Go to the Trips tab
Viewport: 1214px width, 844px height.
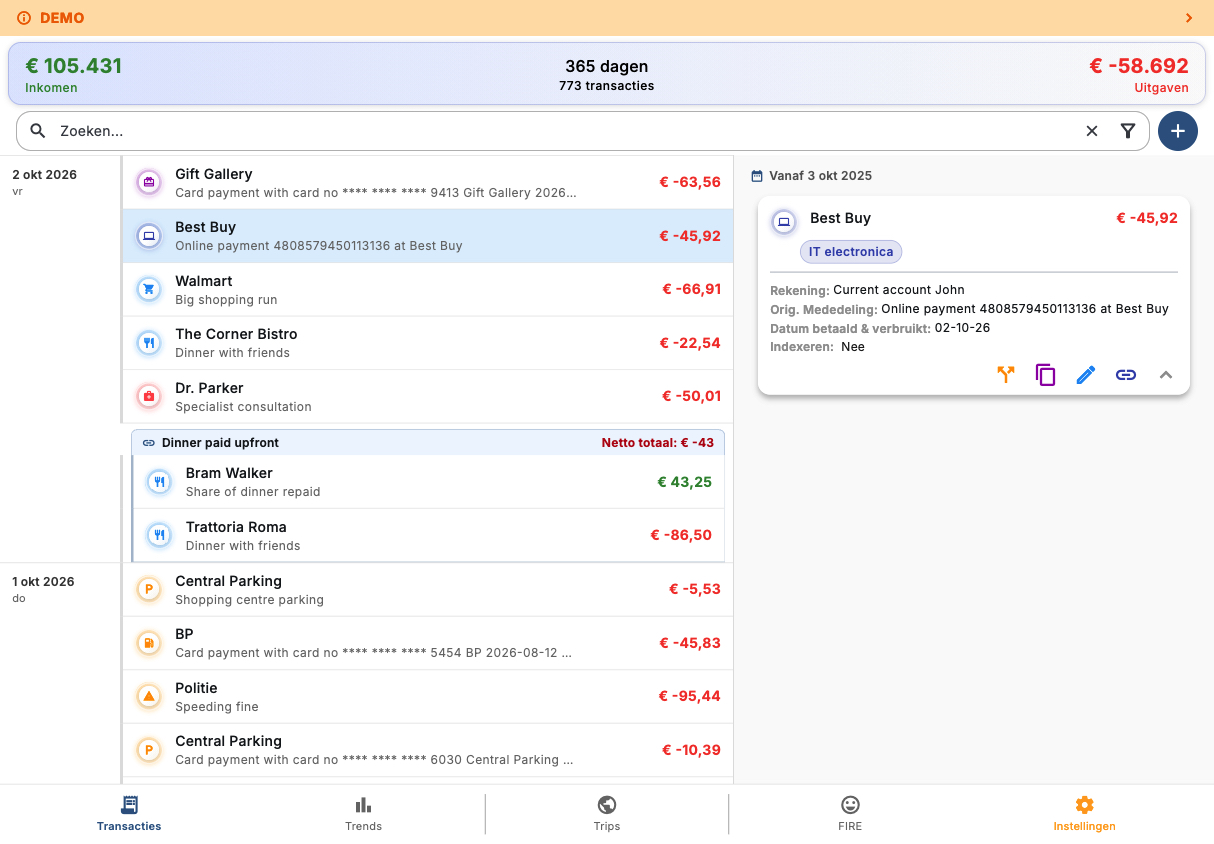click(x=606, y=814)
